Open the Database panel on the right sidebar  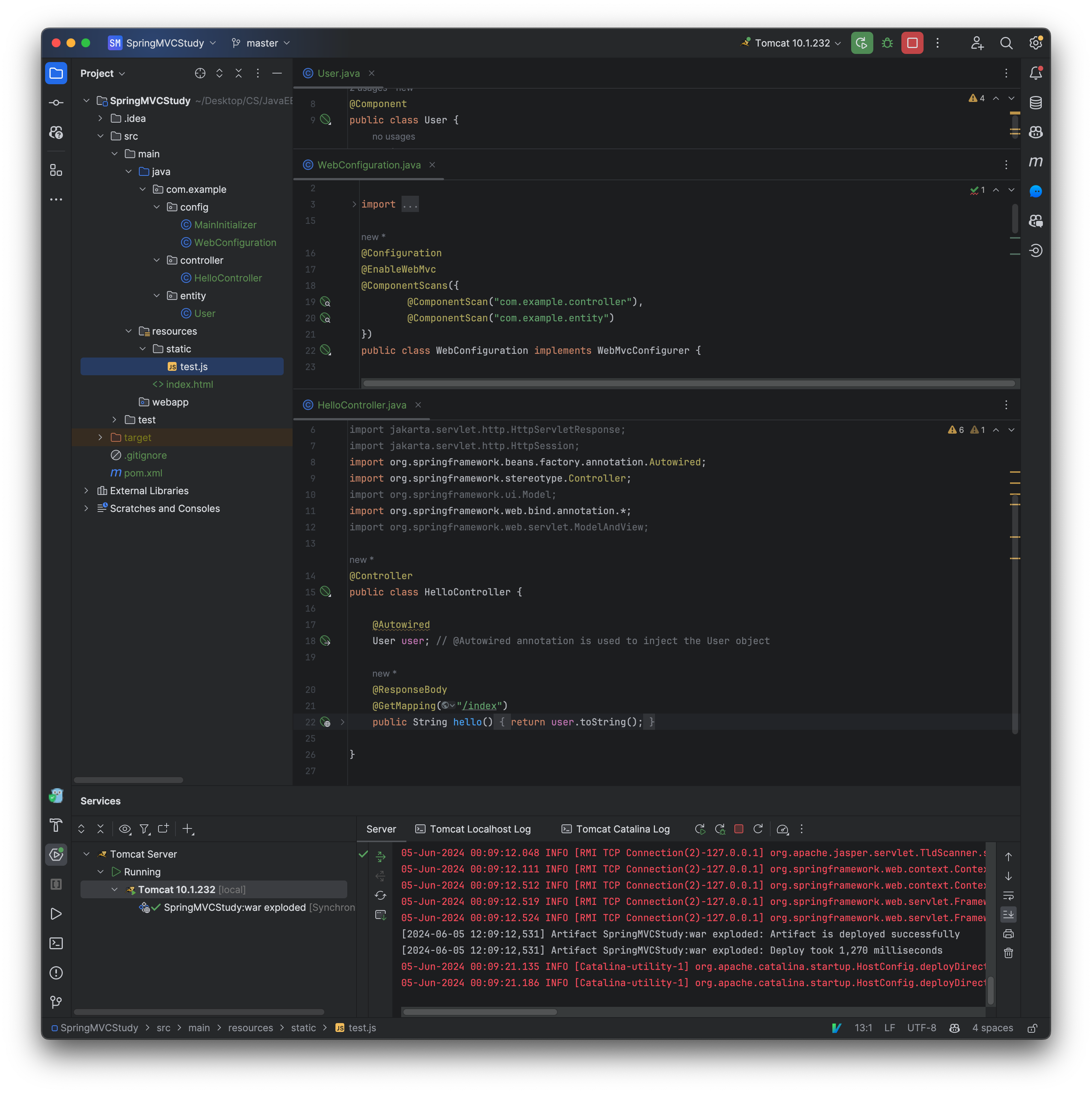(1035, 102)
